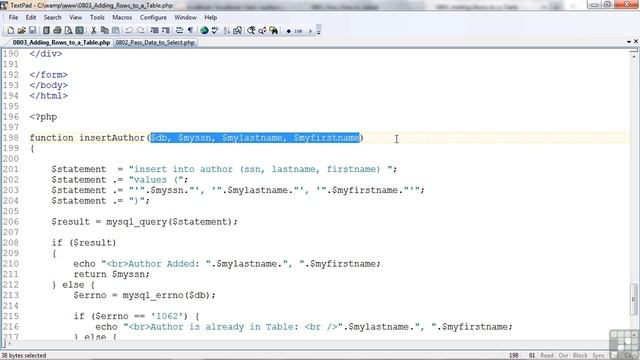
Task: Toggle visible paragraph marks icon
Action: [x=190, y=31]
